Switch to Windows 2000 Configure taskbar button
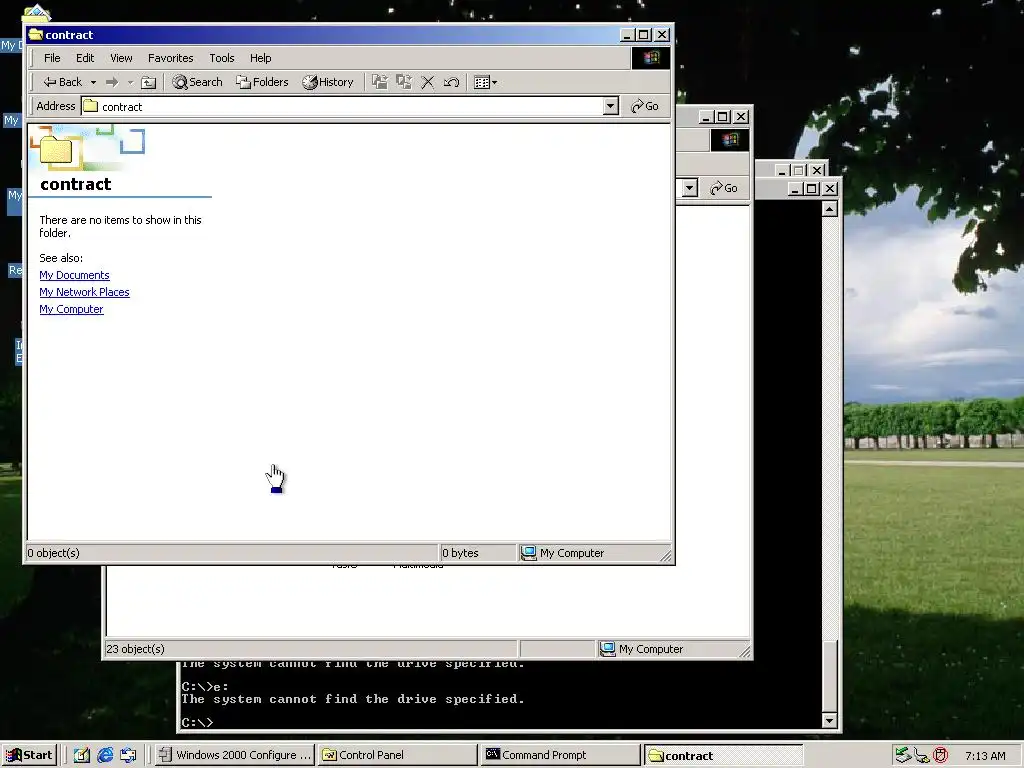Viewport: 1024px width, 768px height. point(236,755)
